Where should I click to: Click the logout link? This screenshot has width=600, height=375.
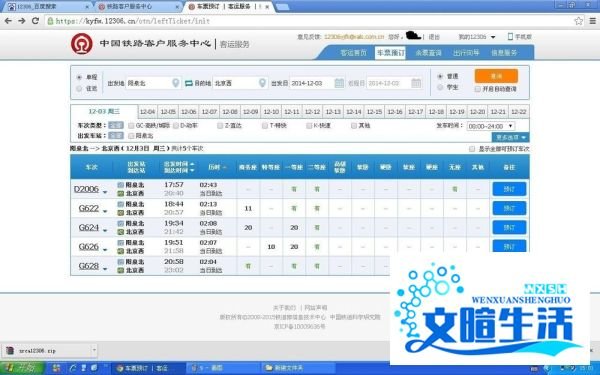tap(434, 37)
